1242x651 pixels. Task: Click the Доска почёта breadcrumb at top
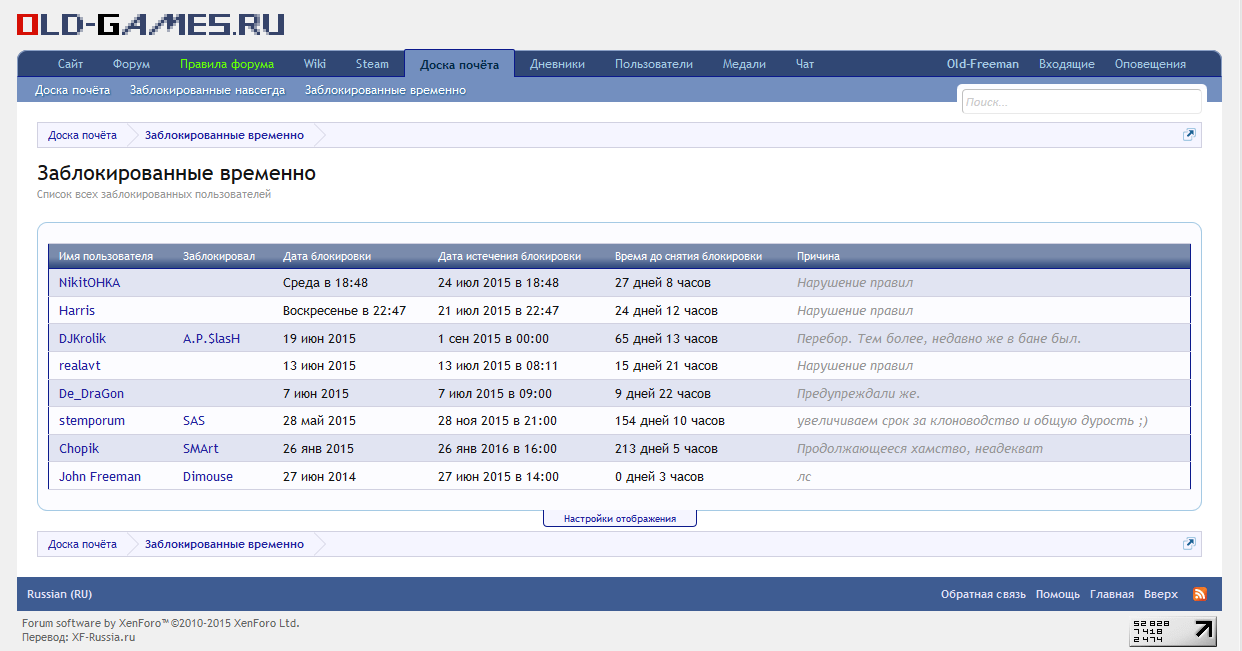[82, 135]
